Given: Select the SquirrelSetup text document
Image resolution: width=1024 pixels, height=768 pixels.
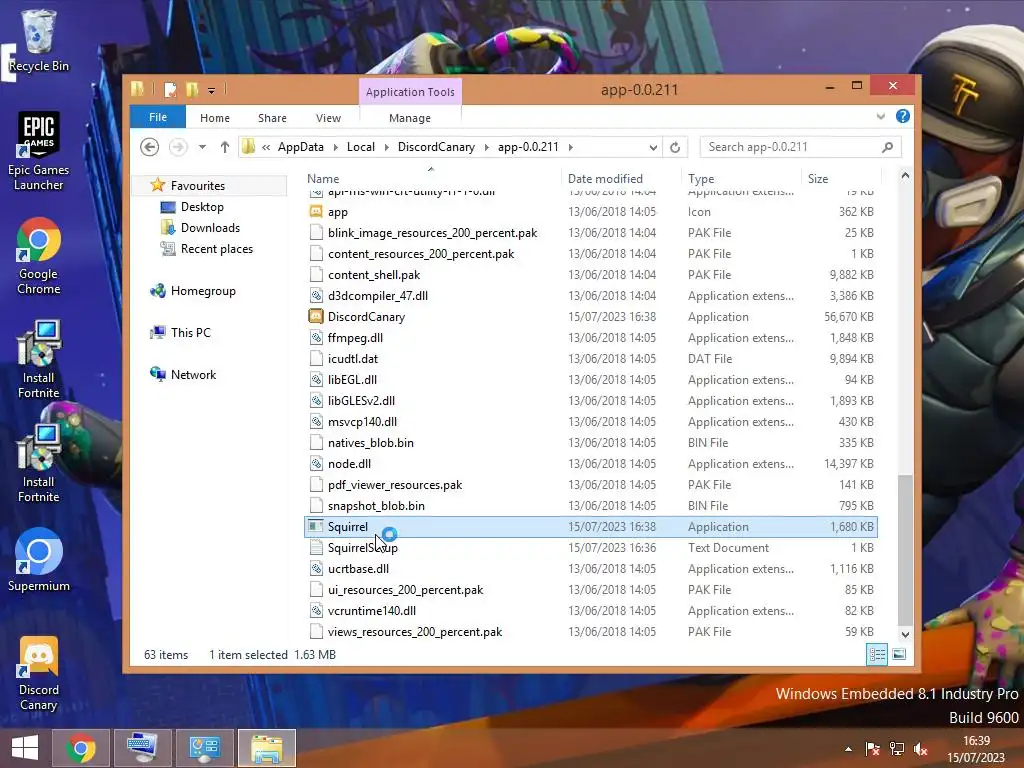Looking at the screenshot, I should (x=590, y=548).
